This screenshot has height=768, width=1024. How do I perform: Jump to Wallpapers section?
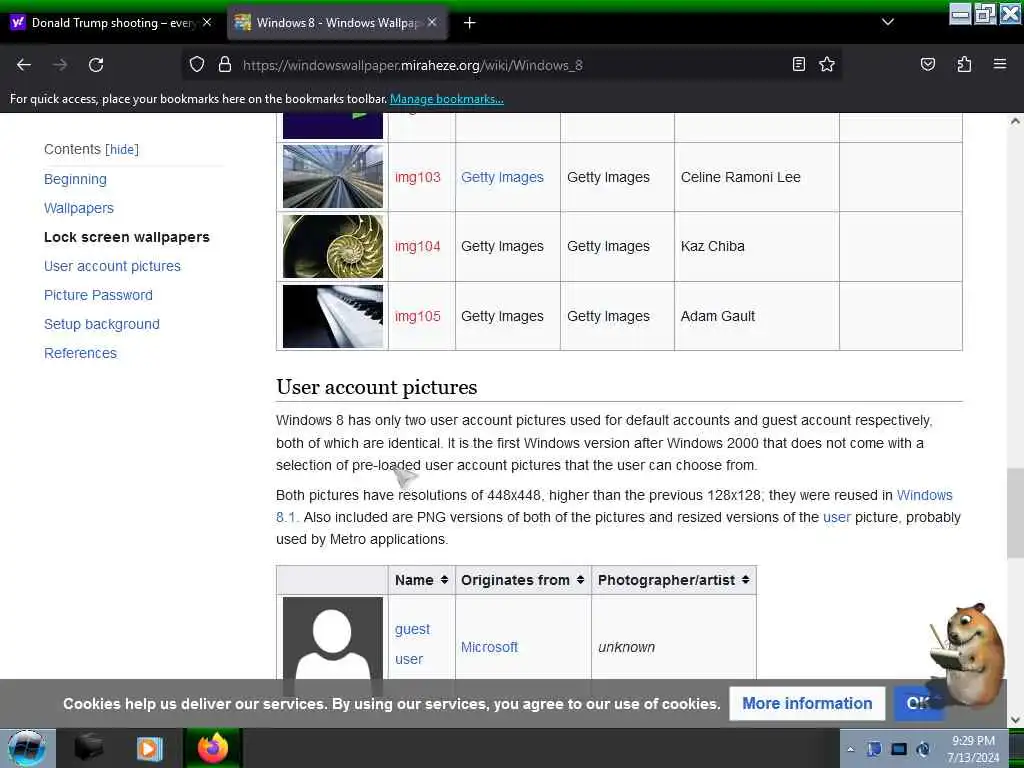pos(79,208)
